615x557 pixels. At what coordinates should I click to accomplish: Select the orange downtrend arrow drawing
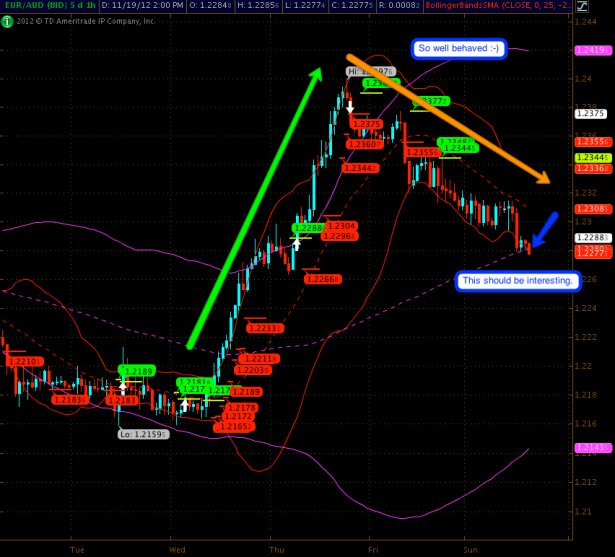(x=448, y=118)
